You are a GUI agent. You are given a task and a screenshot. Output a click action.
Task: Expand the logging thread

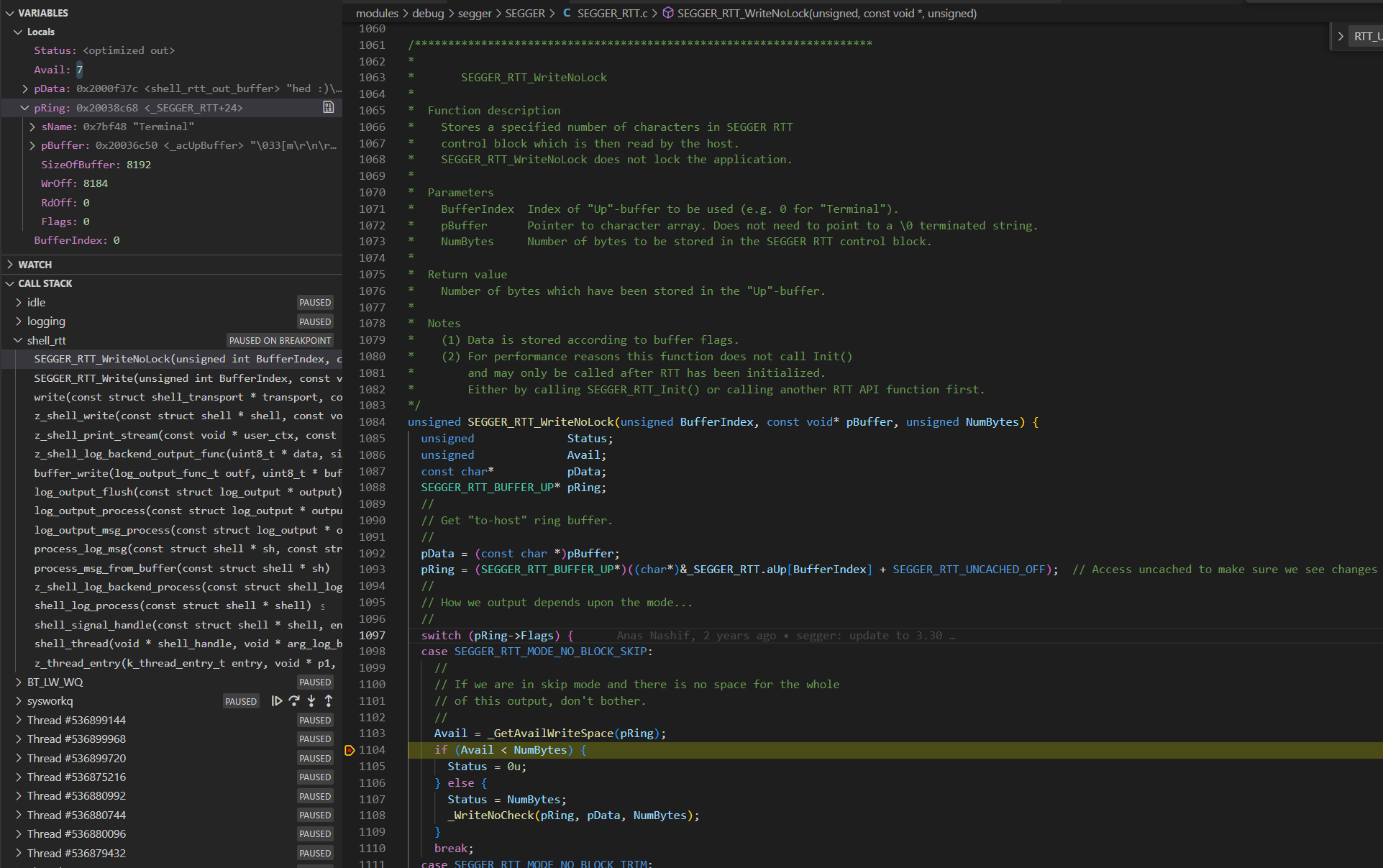coord(18,321)
